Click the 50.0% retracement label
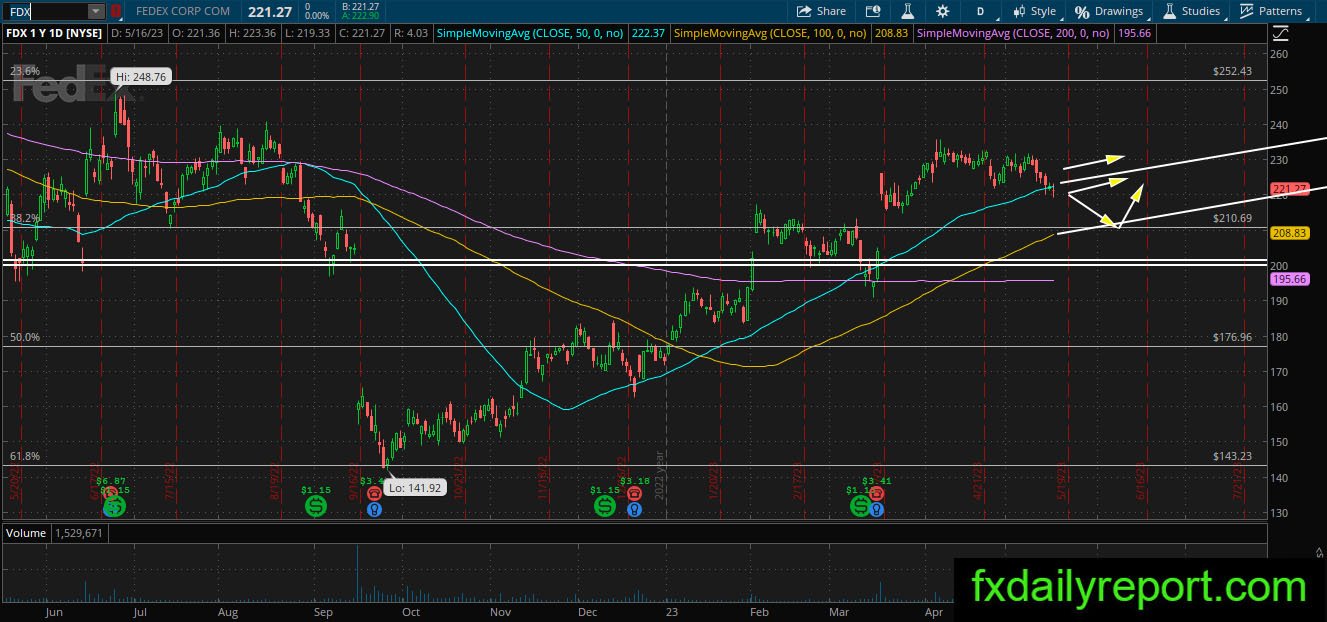Image resolution: width=1327 pixels, height=622 pixels. pos(25,337)
